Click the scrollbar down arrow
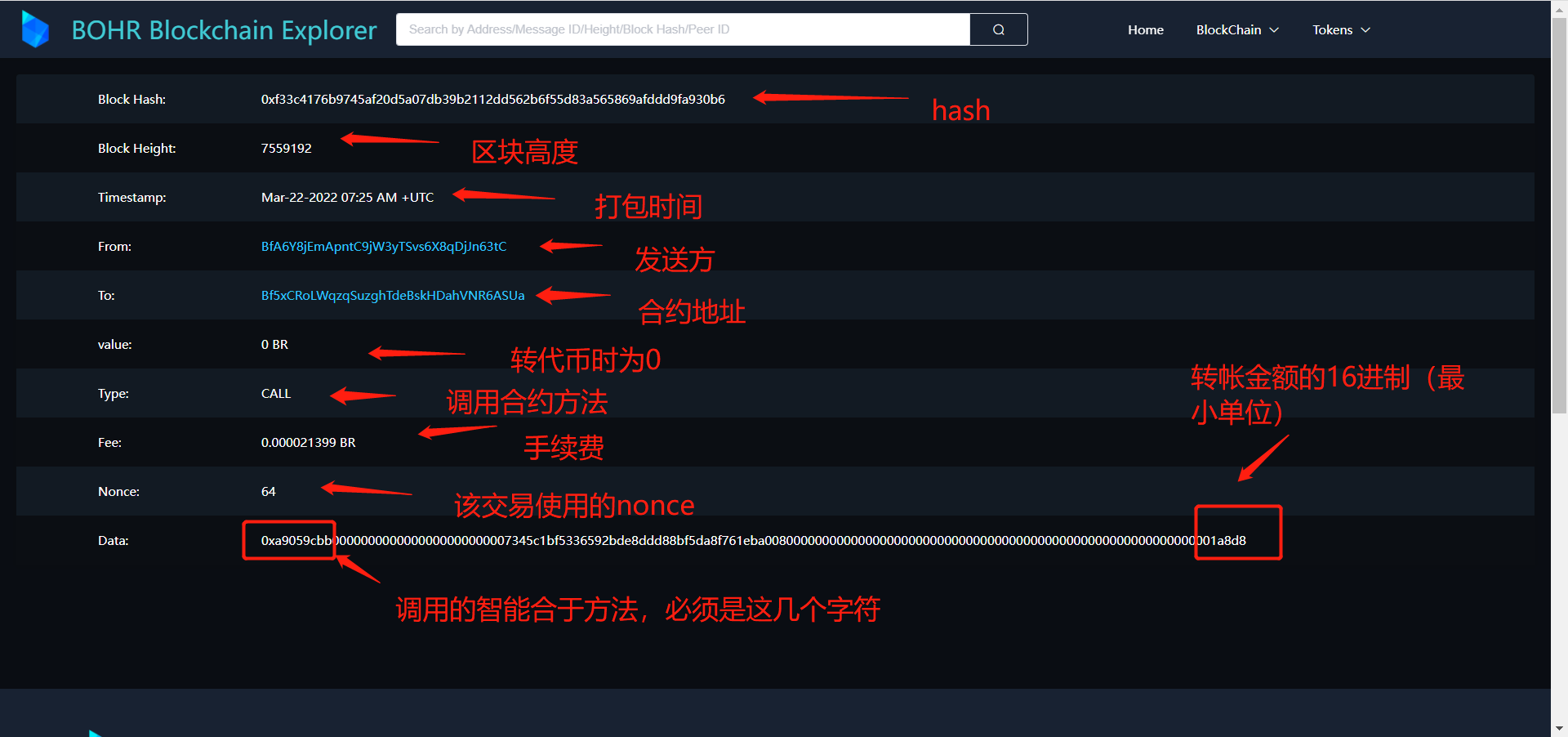 click(x=1559, y=730)
